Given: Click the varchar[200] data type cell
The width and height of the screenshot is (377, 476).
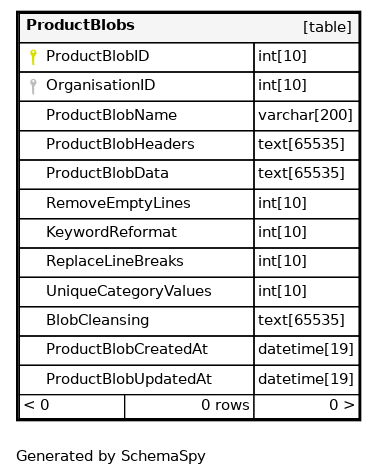Looking at the screenshot, I should tap(306, 115).
